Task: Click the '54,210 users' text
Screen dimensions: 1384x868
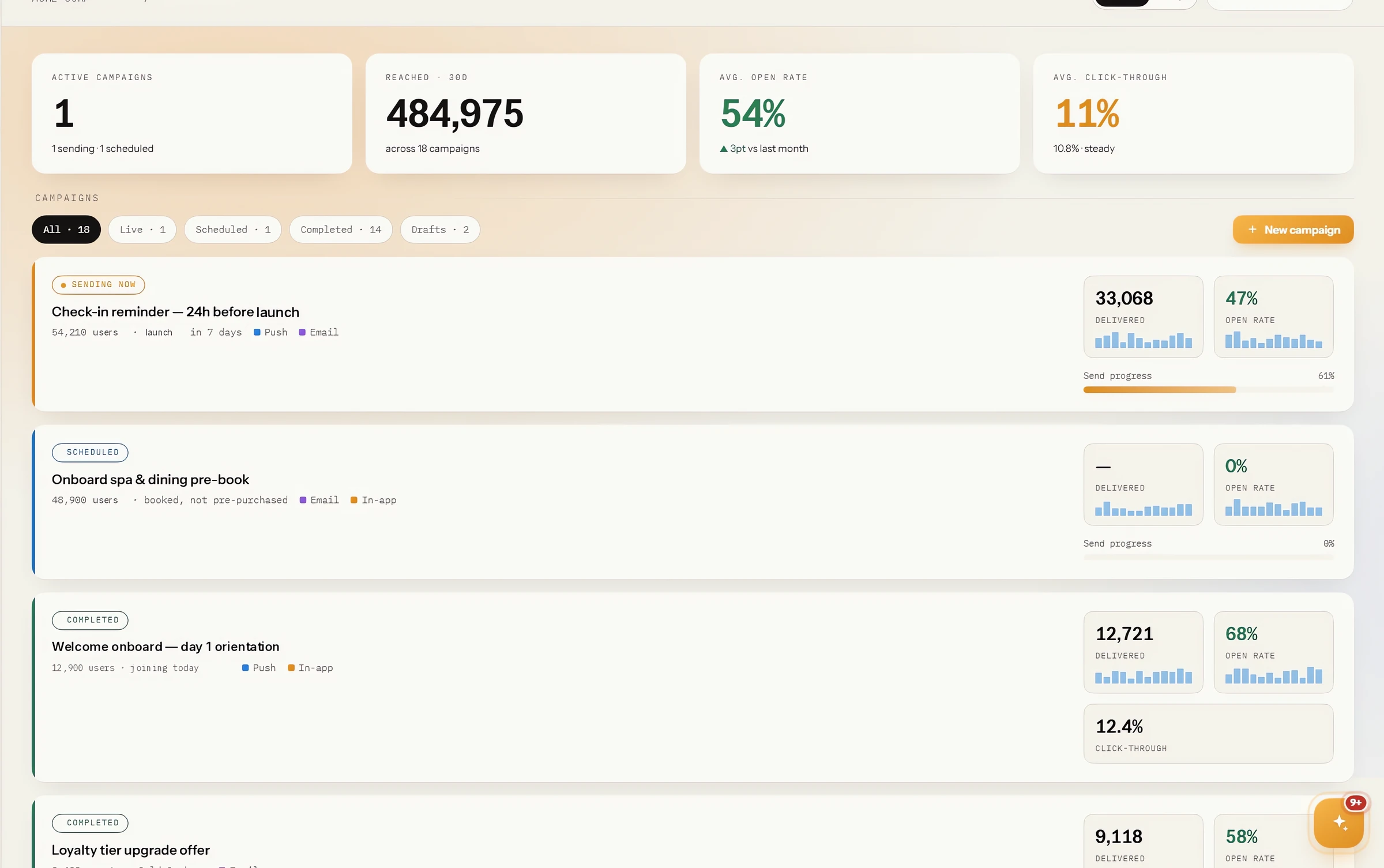Action: tap(85, 332)
